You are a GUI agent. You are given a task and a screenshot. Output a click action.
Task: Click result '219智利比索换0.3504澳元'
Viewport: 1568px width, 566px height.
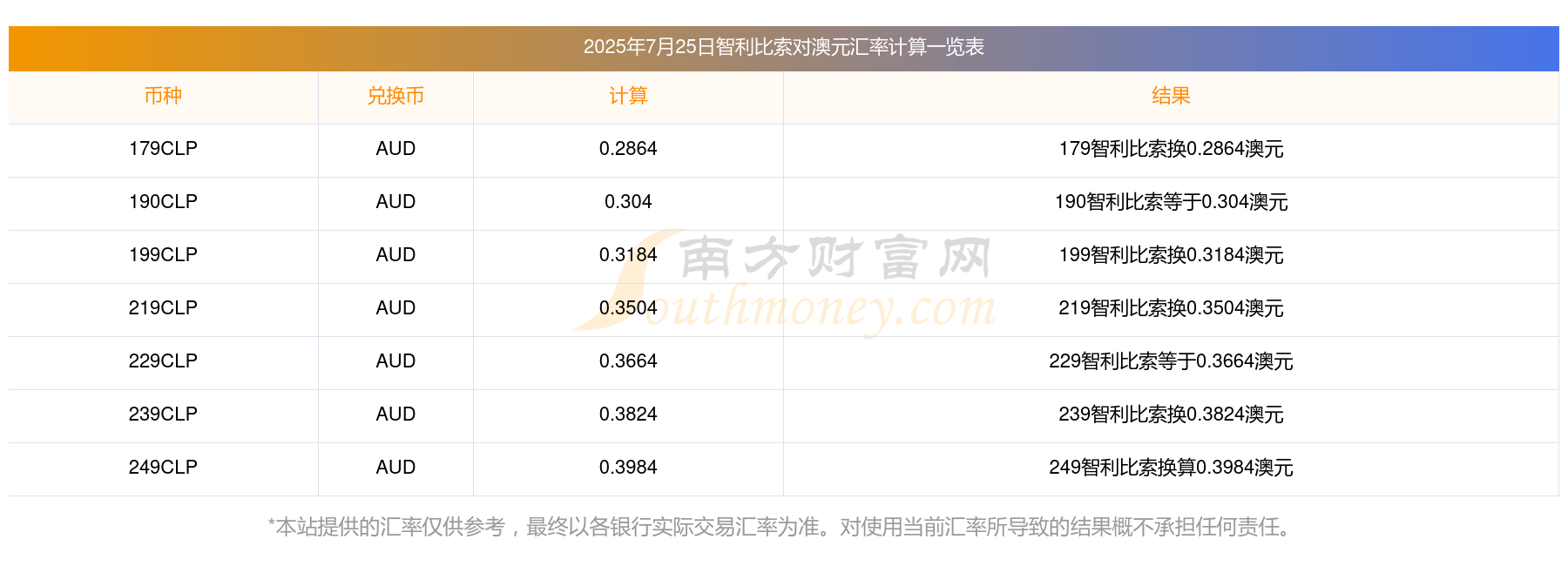click(1171, 308)
